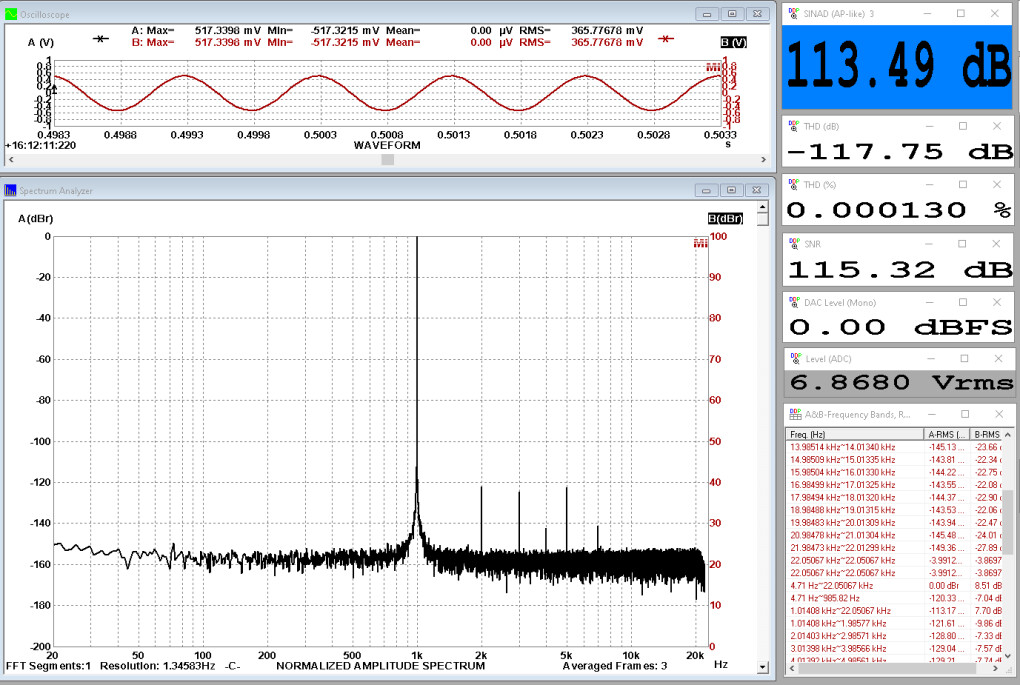Click the Spectrum Analyzer scrollbar up arrow
Viewport: 1020px width, 685px height.
(x=762, y=207)
